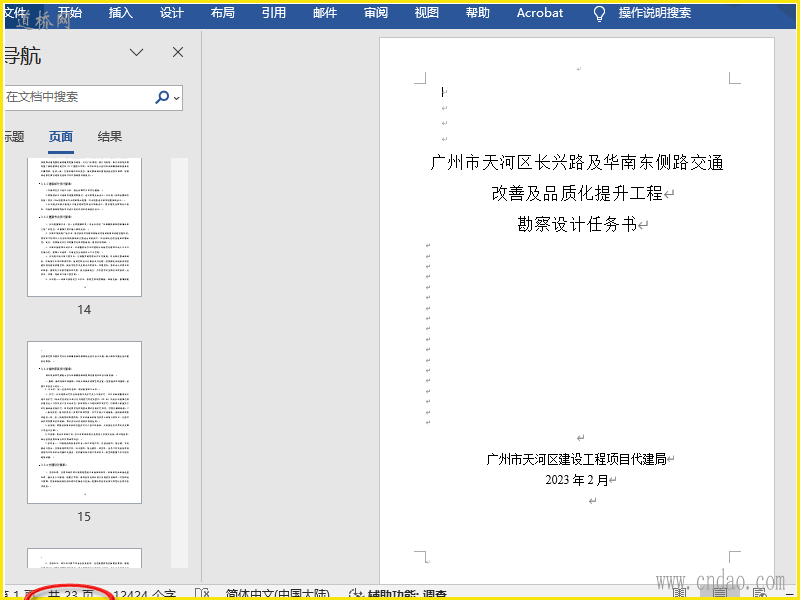Click the 广州市天河区建设工程项目代建局 text
The image size is (800, 600).
577,459
